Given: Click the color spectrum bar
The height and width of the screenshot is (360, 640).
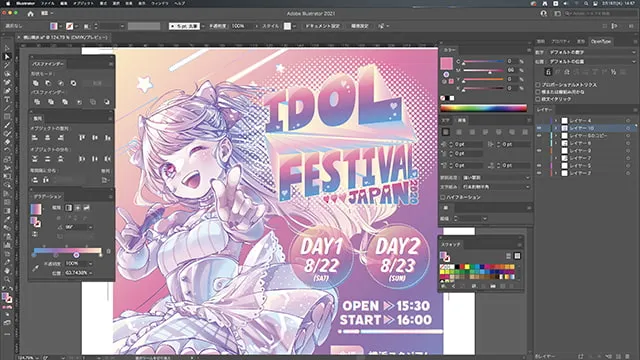Looking at the screenshot, I should pos(483,108).
